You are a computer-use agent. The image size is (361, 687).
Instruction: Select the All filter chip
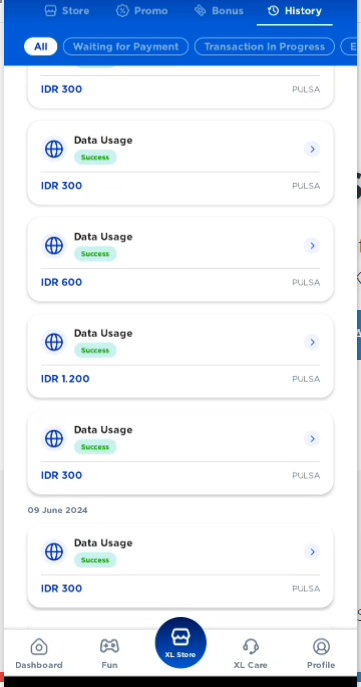[40, 47]
